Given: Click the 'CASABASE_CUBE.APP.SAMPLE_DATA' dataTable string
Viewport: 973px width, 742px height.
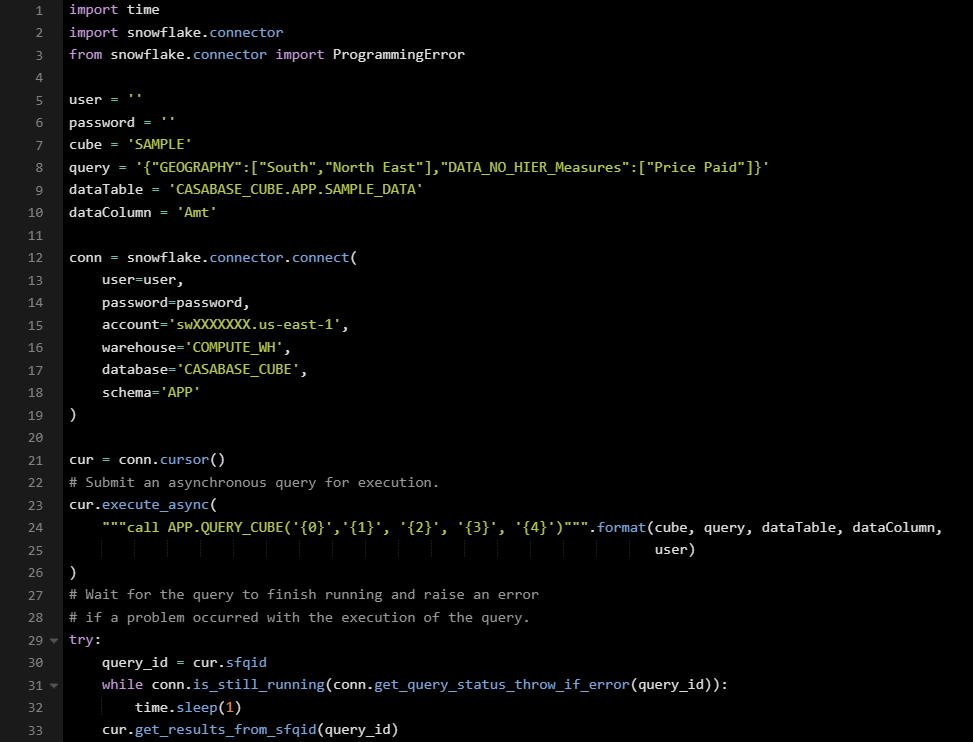Looking at the screenshot, I should point(296,190).
